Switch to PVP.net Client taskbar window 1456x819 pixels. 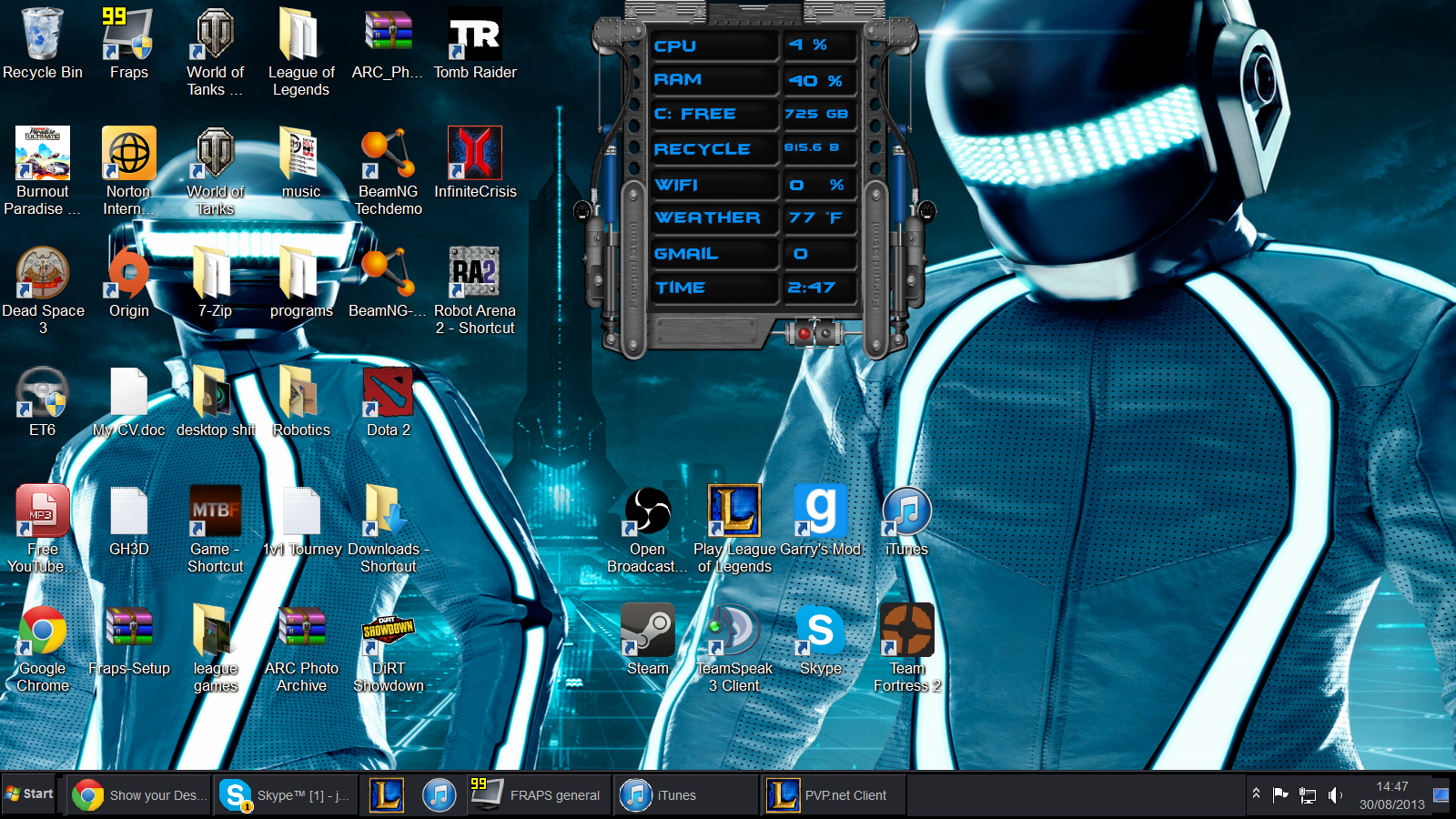[x=834, y=795]
